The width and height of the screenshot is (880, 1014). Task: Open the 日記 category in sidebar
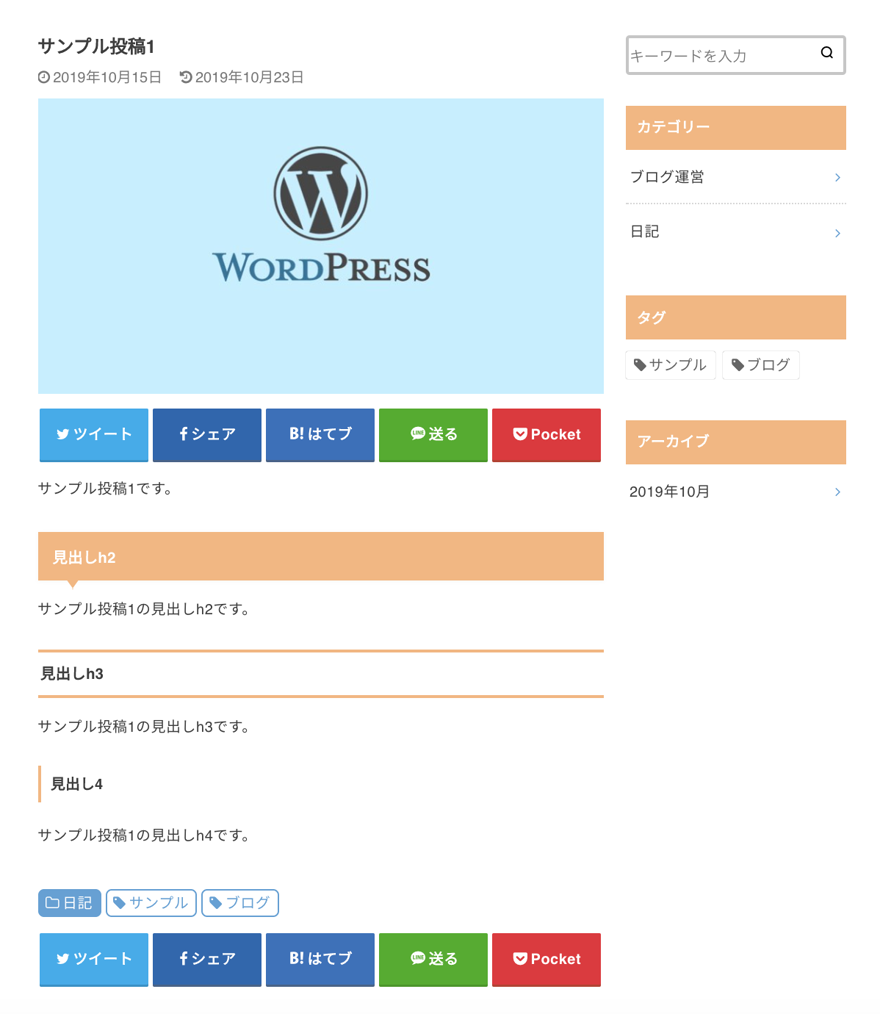(x=735, y=232)
